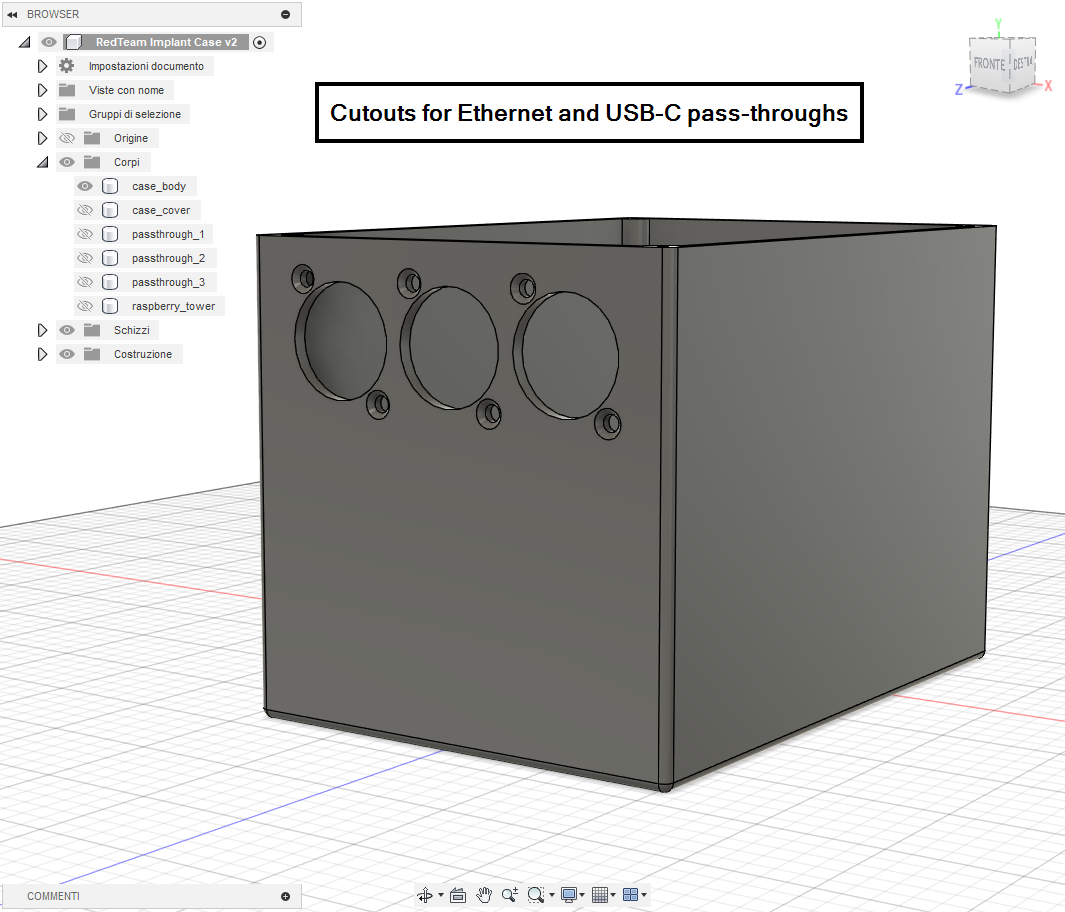Click the FRONTE face of the ViewCube

tap(988, 65)
